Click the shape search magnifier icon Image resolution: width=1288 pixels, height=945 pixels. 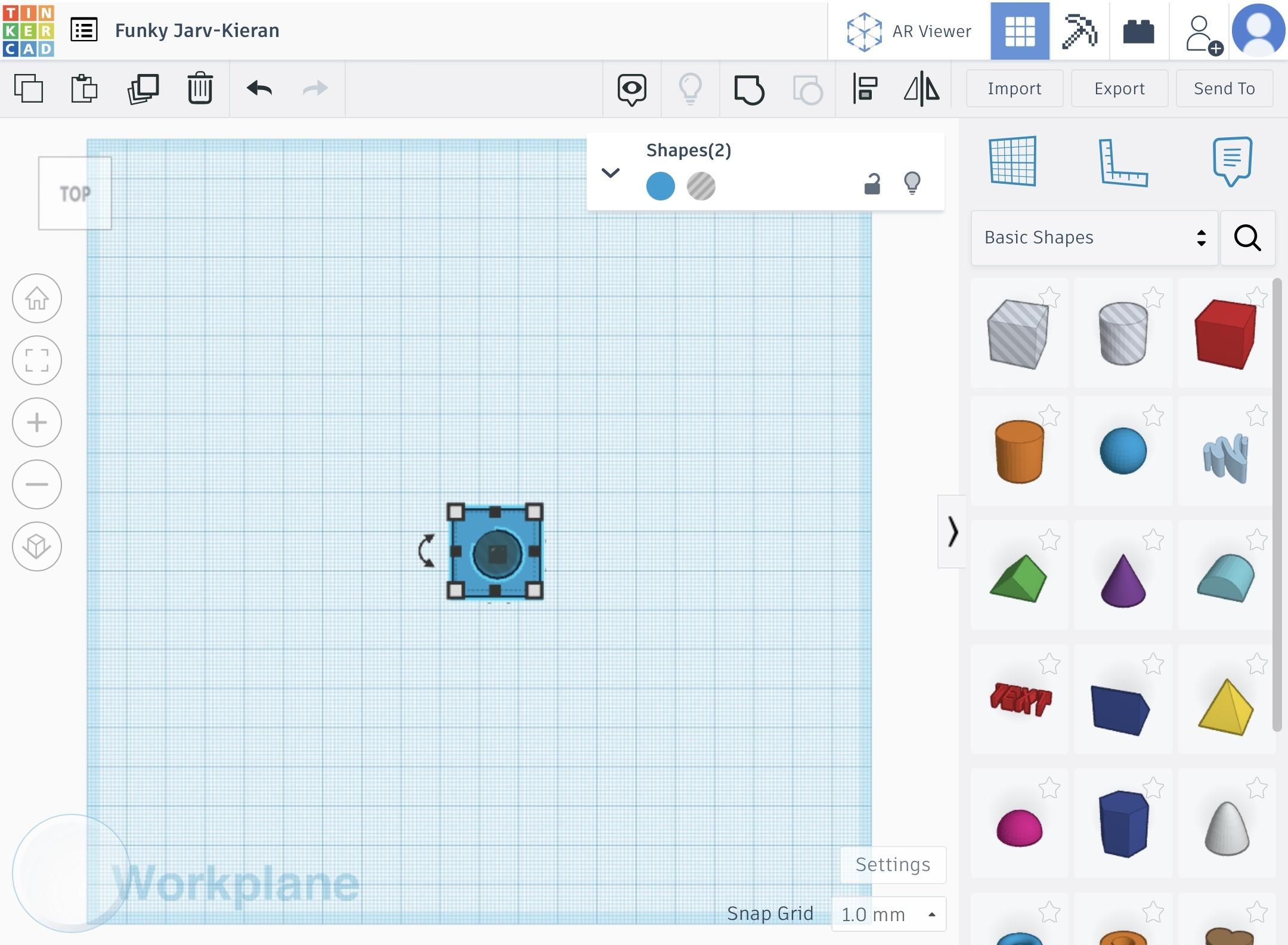[x=1247, y=237]
